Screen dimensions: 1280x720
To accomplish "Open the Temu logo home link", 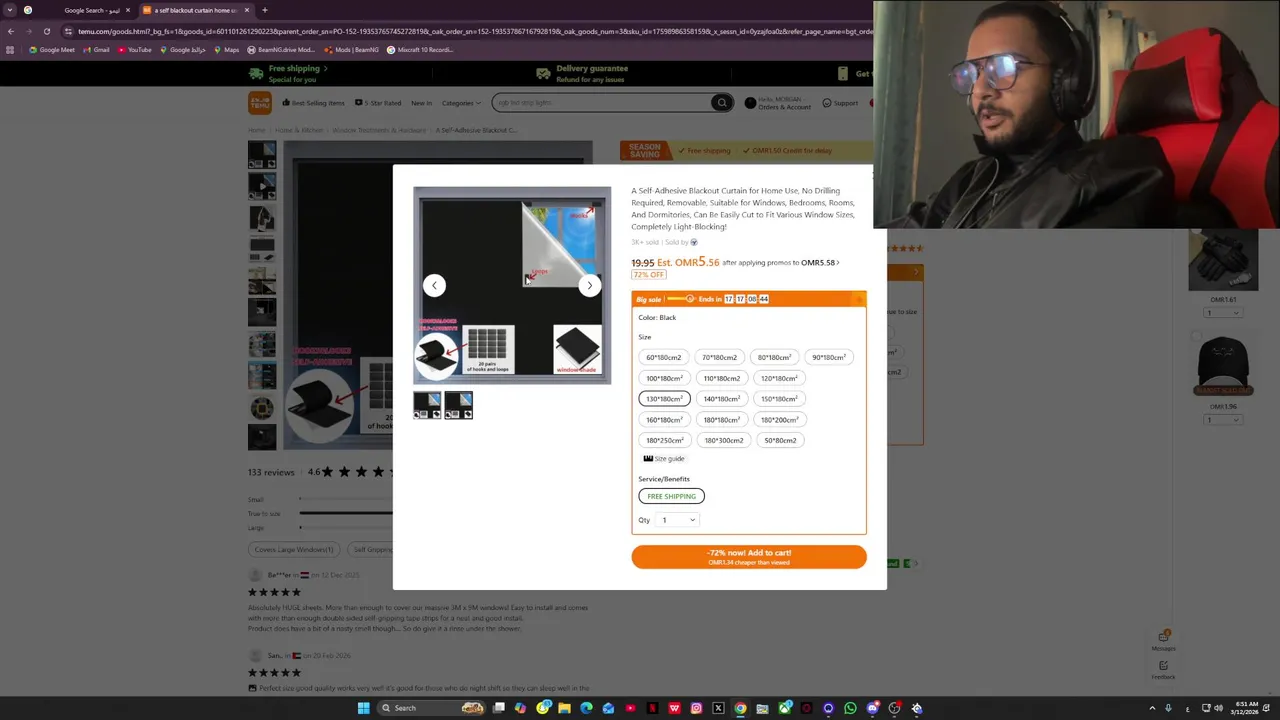I will click(x=260, y=103).
